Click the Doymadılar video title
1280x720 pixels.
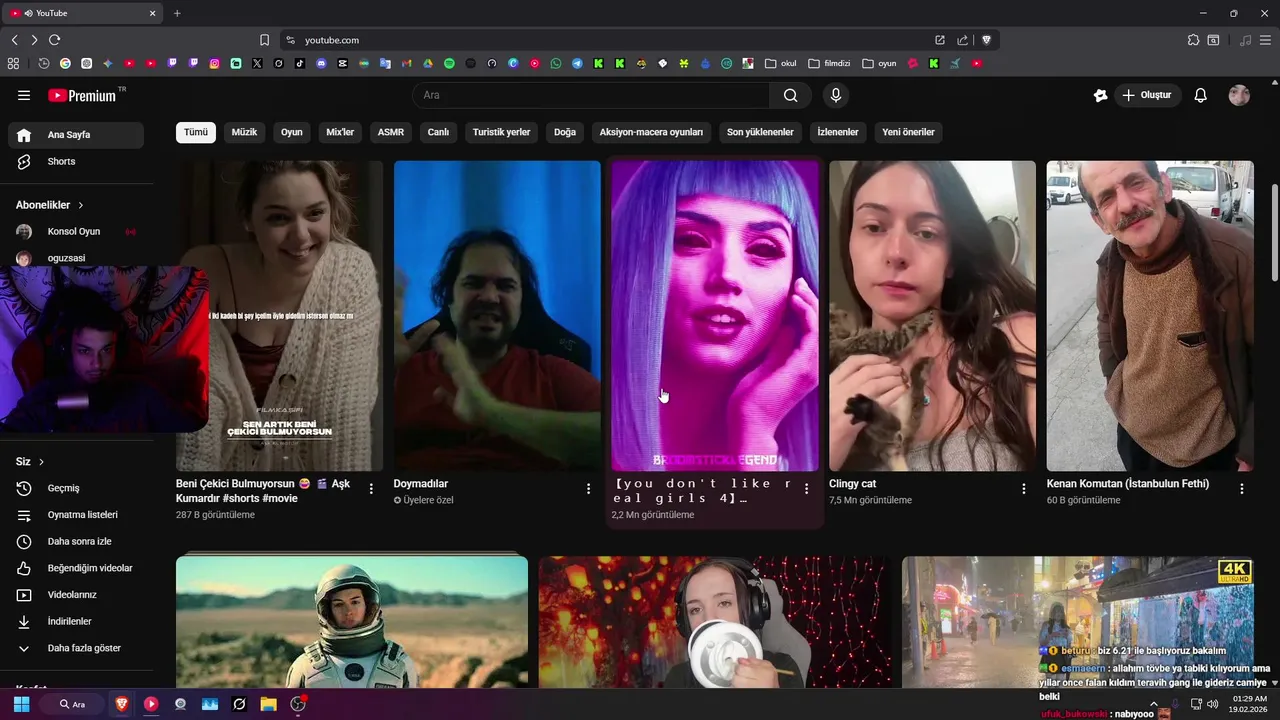coord(421,484)
